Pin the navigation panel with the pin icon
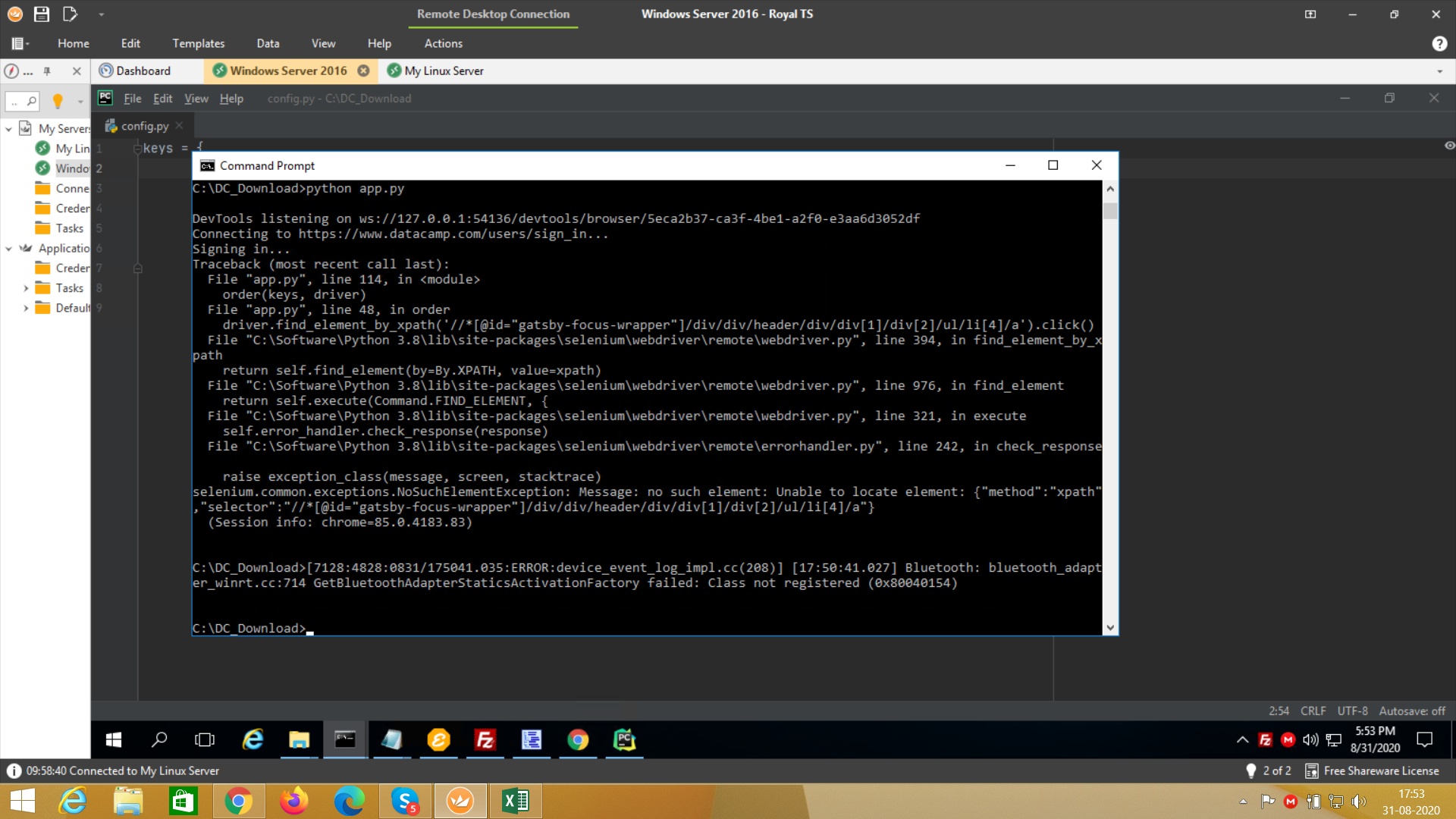Viewport: 1456px width, 819px height. (47, 71)
